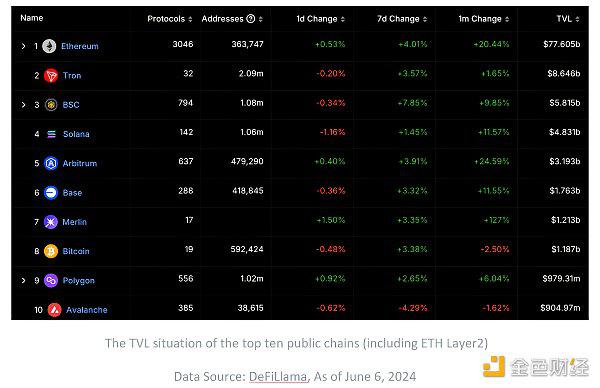The width and height of the screenshot is (600, 388).
Task: Click the BSC coin icon
Action: tap(51, 105)
